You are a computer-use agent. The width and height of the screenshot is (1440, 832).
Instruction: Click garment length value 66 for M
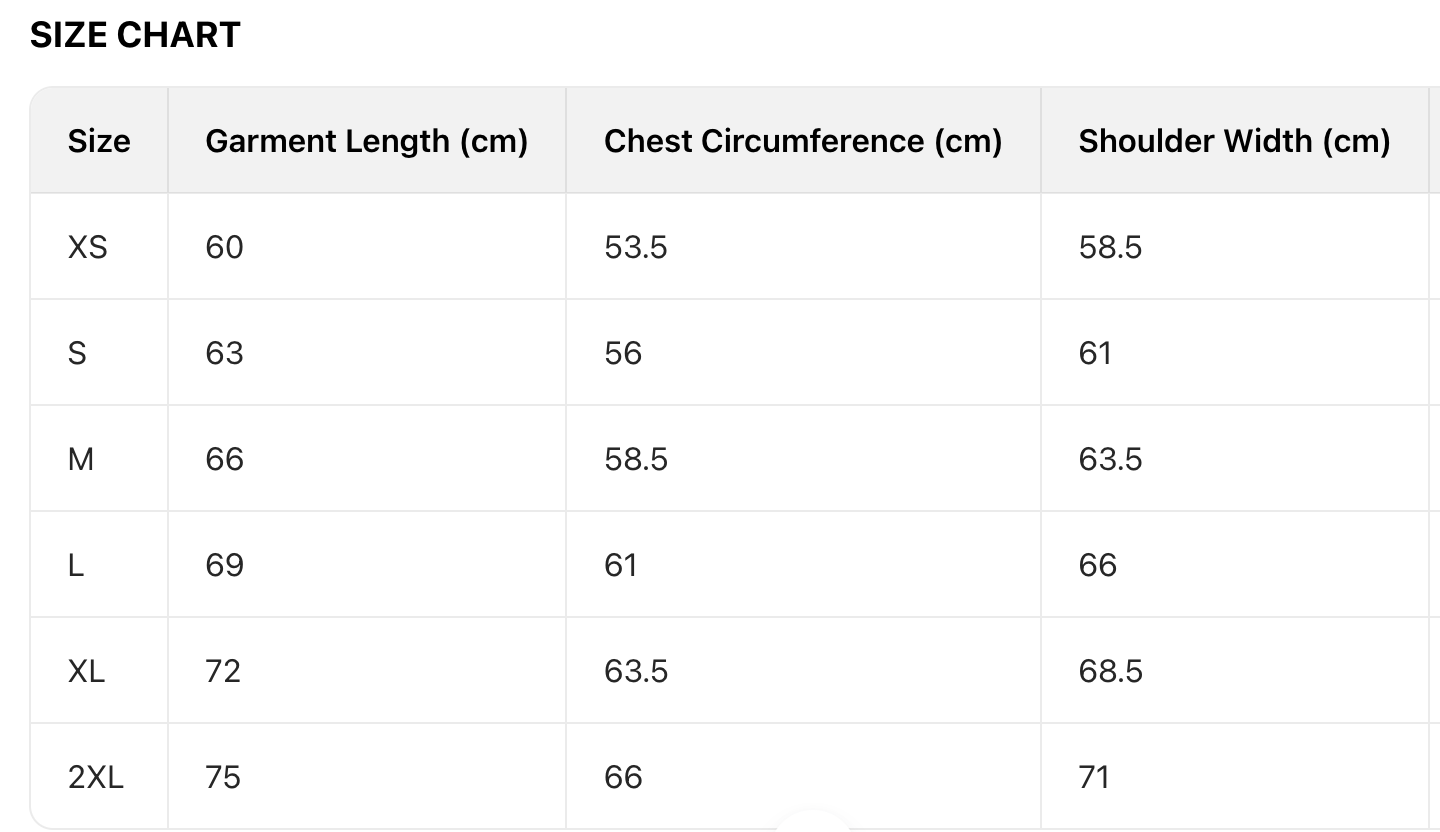(224, 459)
